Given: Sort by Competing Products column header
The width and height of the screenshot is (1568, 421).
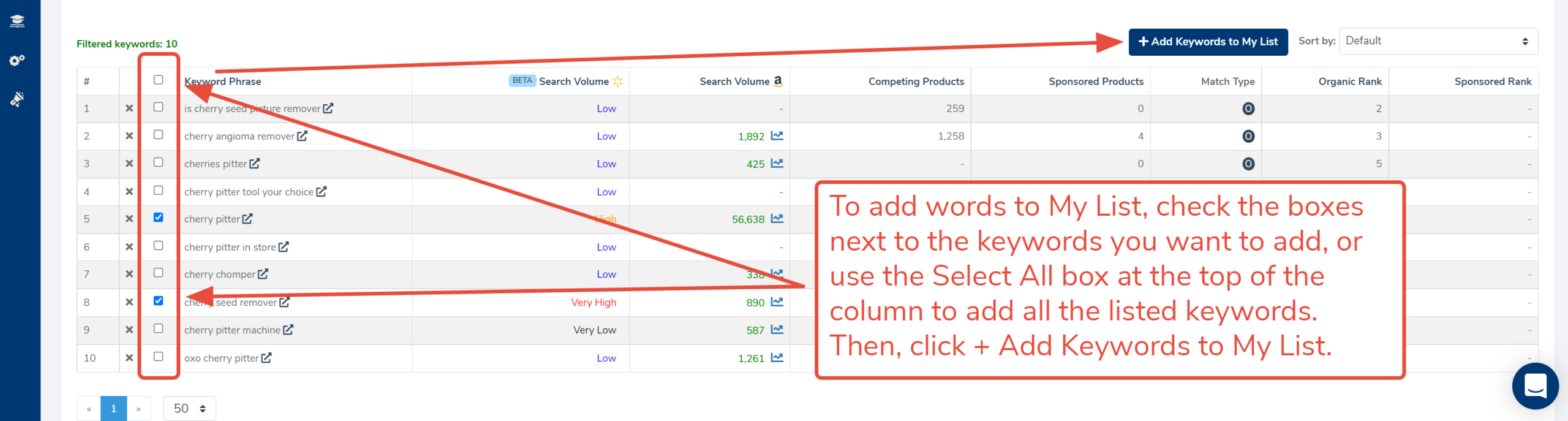Looking at the screenshot, I should click(x=916, y=82).
